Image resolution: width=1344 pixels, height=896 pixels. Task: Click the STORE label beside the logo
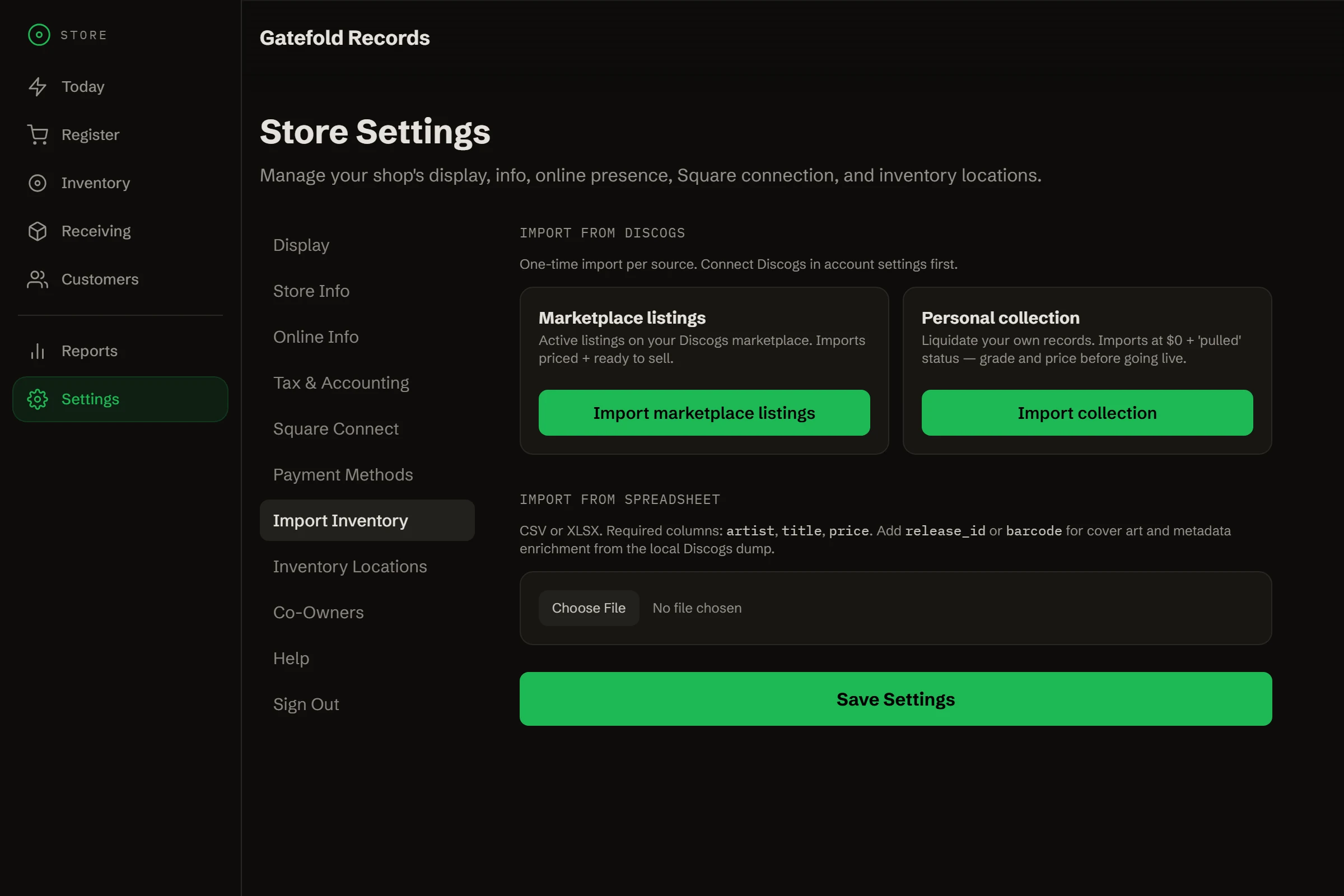click(x=84, y=35)
